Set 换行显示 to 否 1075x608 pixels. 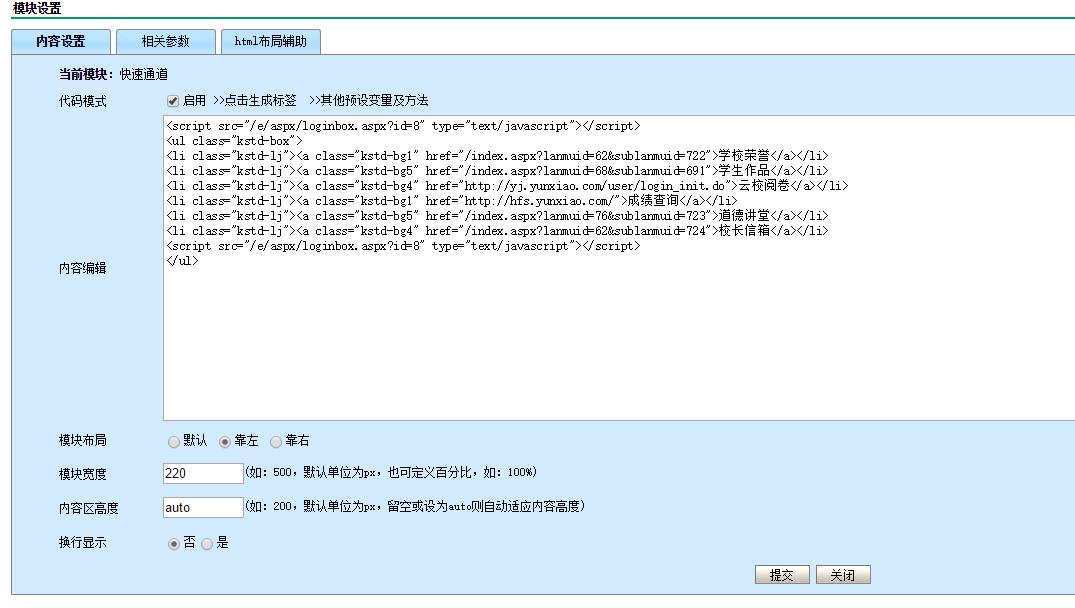[175, 543]
